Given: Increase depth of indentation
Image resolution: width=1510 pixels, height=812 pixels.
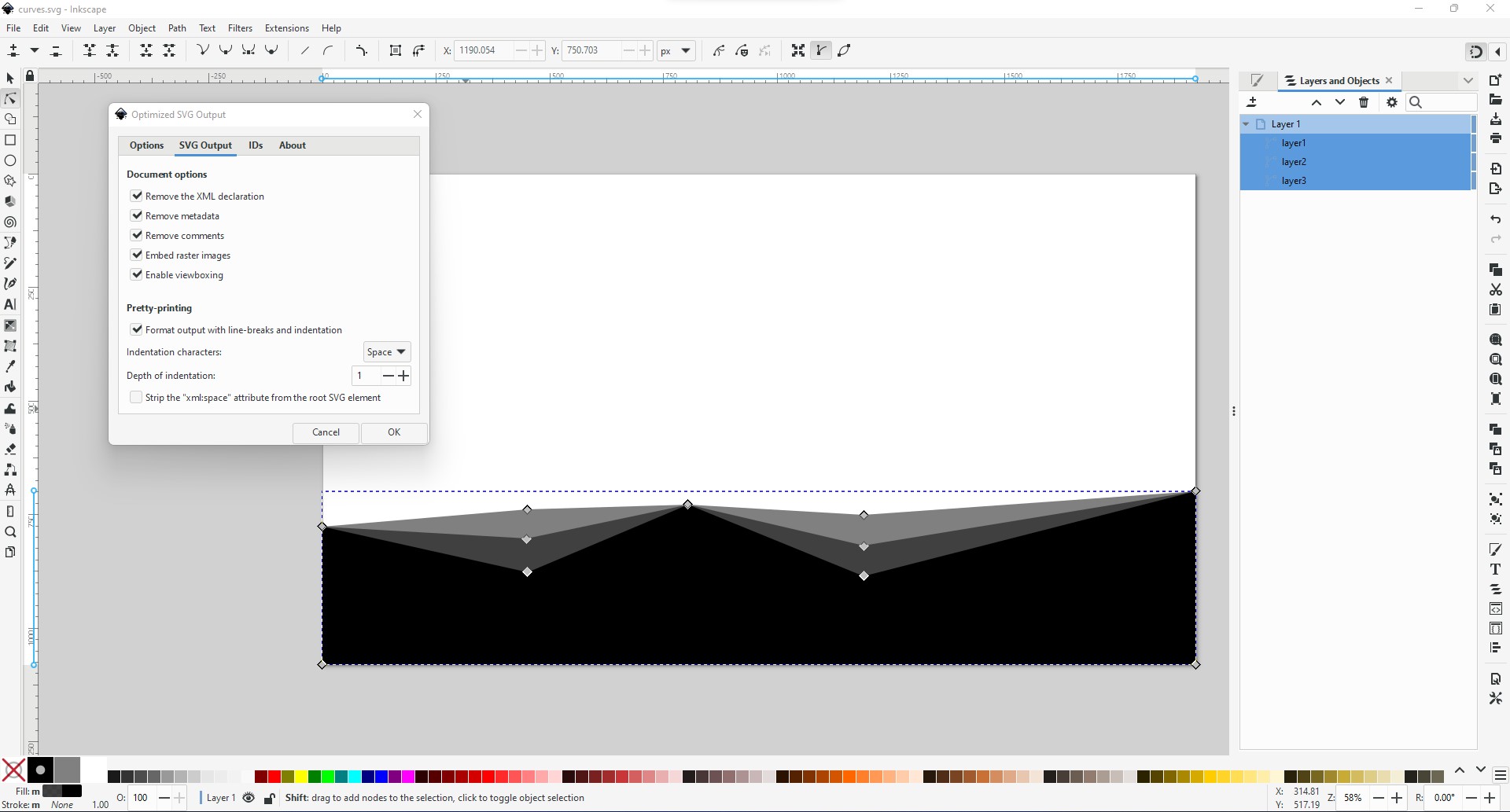Looking at the screenshot, I should (x=403, y=376).
